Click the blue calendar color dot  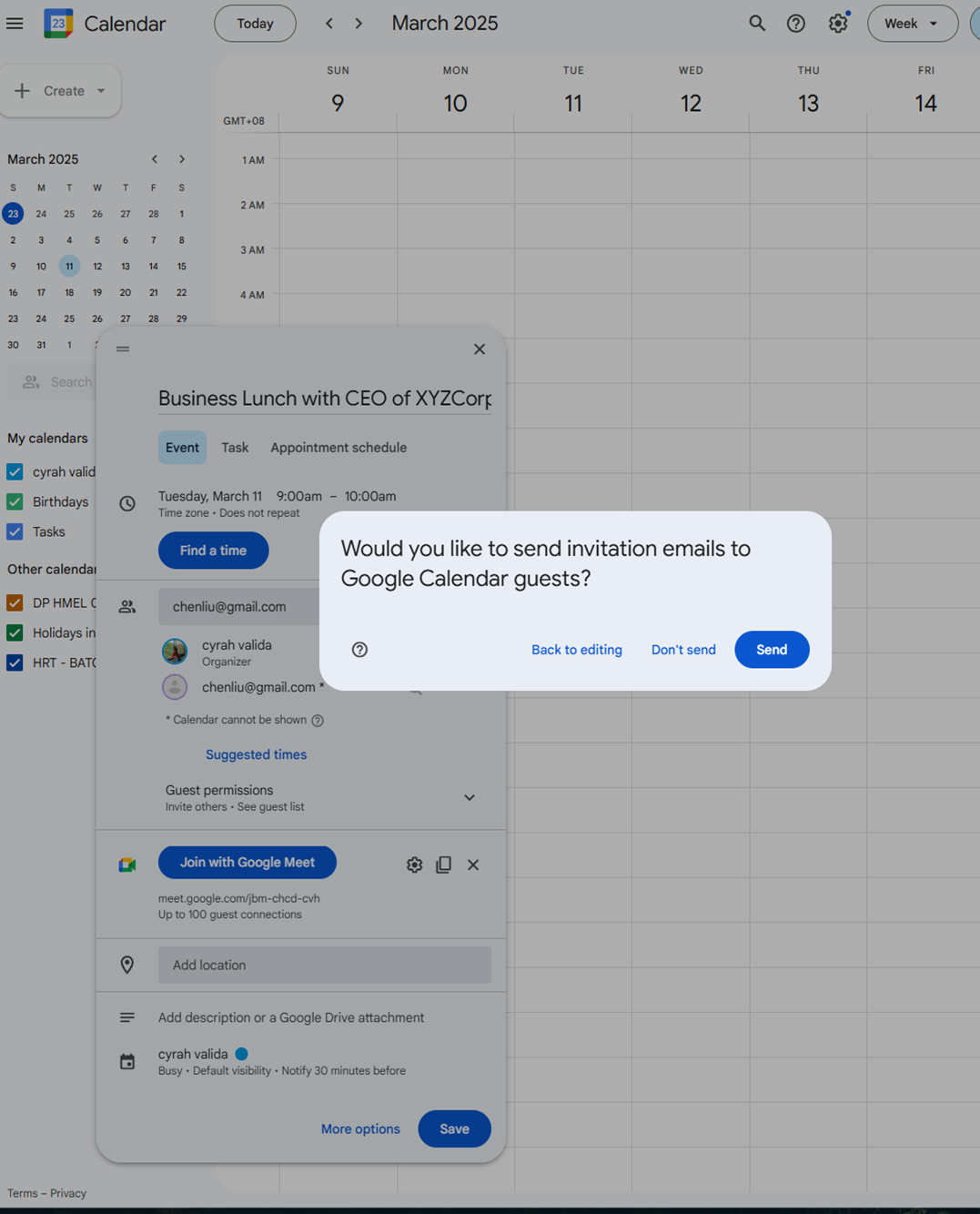[x=241, y=1054]
